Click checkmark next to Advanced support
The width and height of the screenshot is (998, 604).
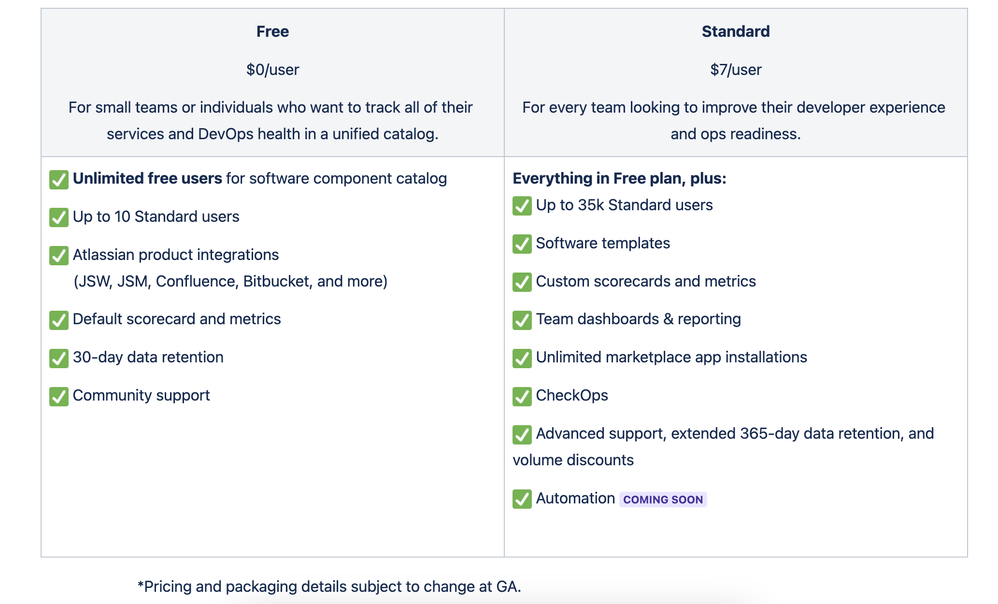[522, 435]
